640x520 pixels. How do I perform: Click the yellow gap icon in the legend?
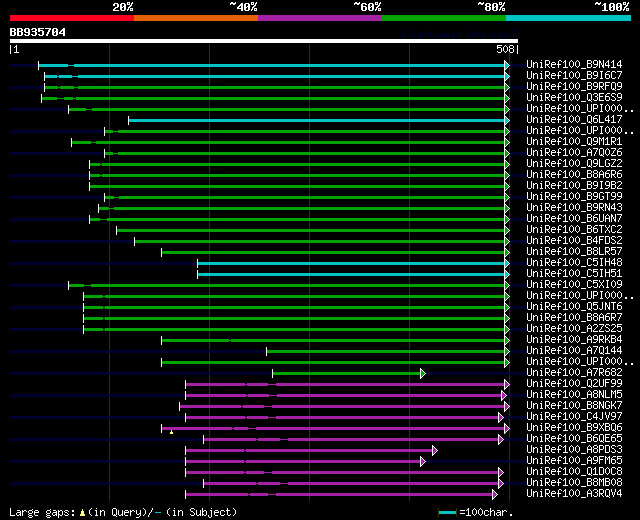pos(82,513)
